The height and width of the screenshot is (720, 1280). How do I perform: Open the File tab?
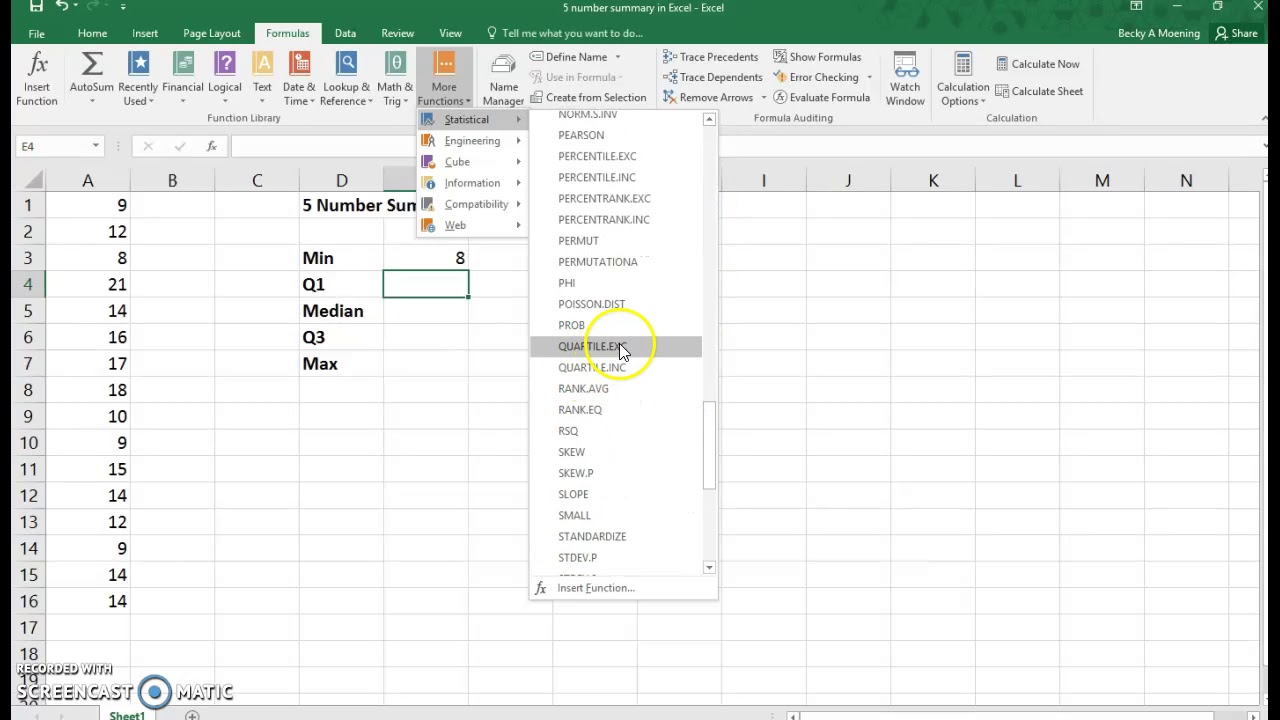36,33
